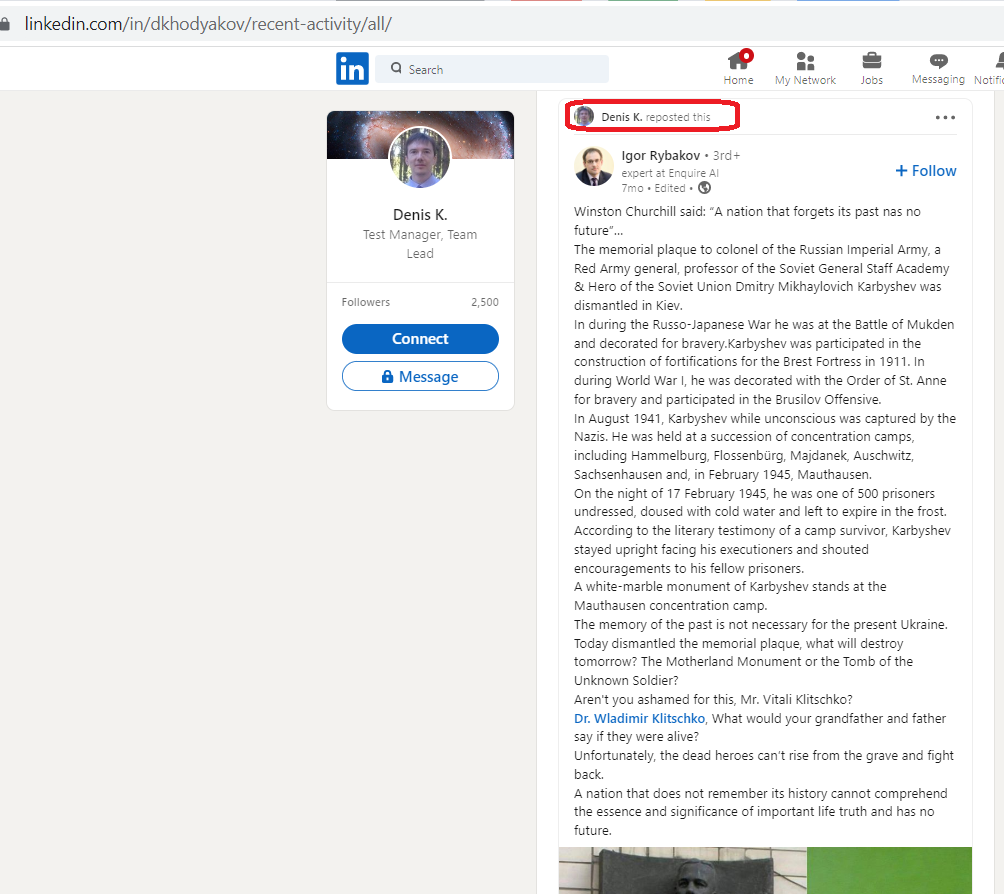Open Dr. Wladimir Klitschko mention link
This screenshot has width=1004, height=894.
639,719
